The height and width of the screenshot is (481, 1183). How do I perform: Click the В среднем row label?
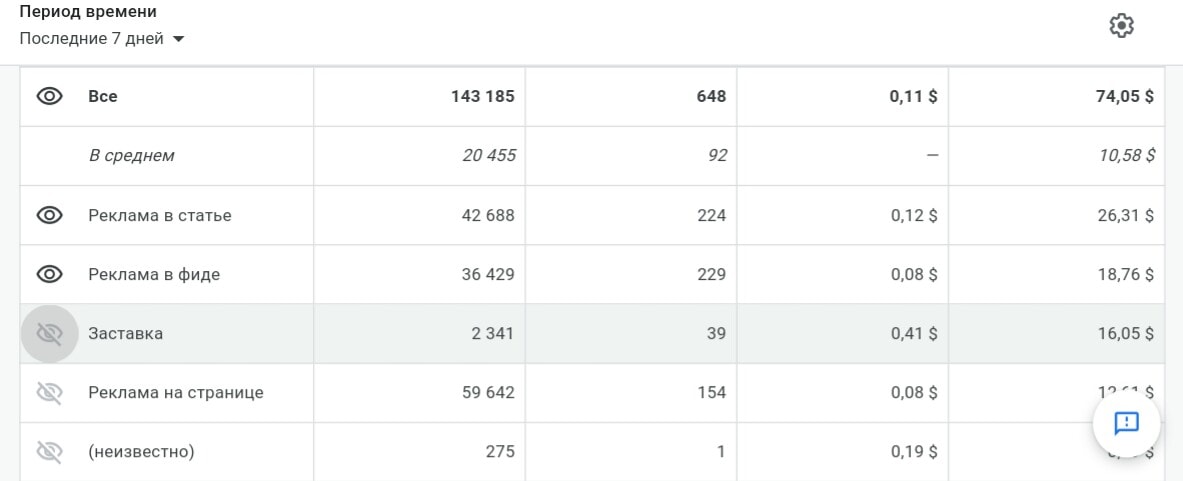tap(131, 155)
